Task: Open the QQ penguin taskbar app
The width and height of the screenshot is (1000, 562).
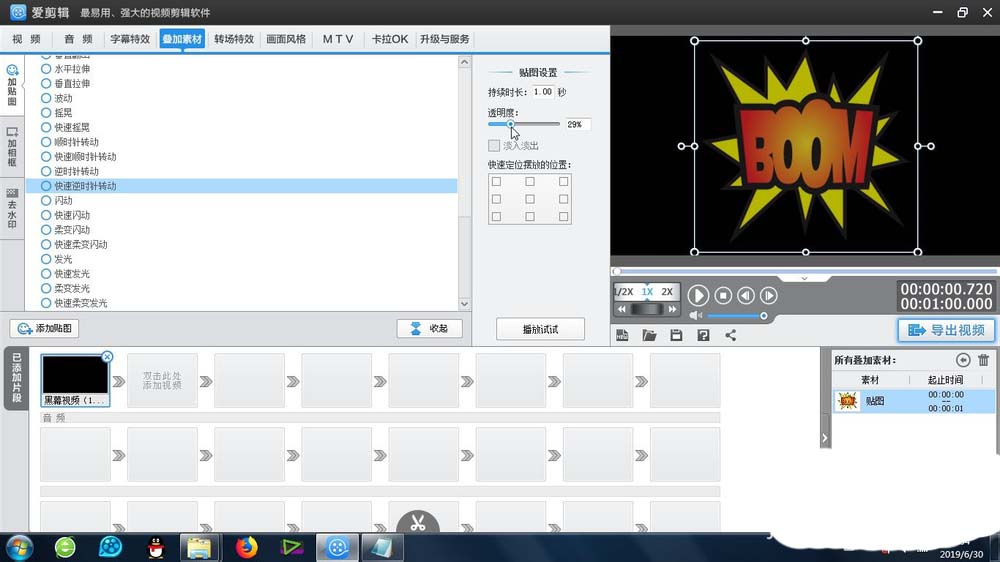Action: [x=156, y=547]
